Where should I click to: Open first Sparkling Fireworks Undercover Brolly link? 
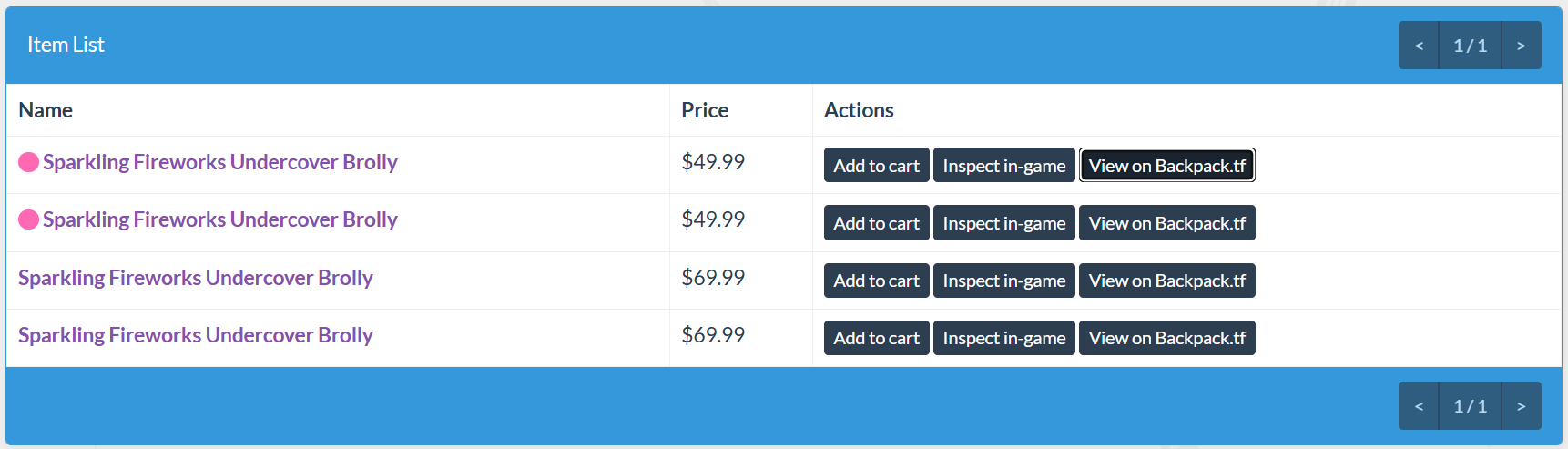point(220,162)
